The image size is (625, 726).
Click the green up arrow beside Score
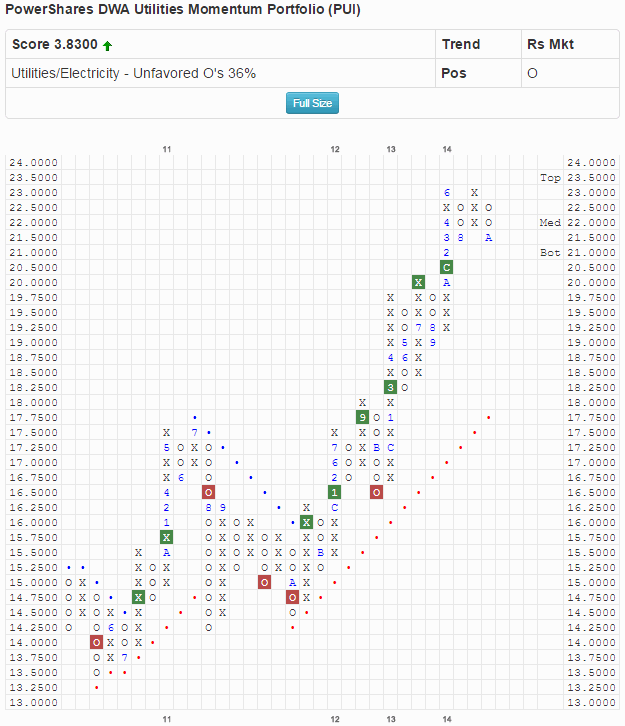[x=107, y=45]
